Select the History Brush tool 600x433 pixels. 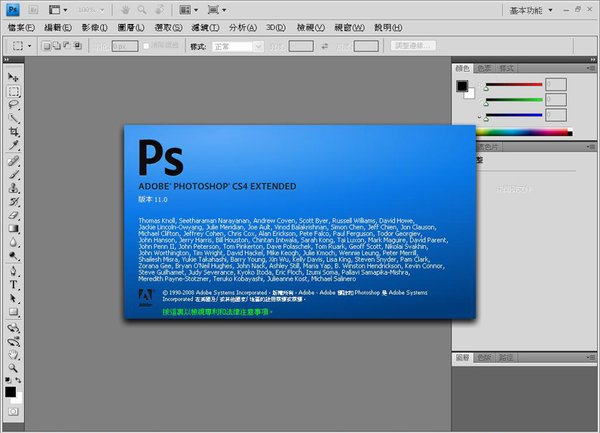tap(13, 202)
